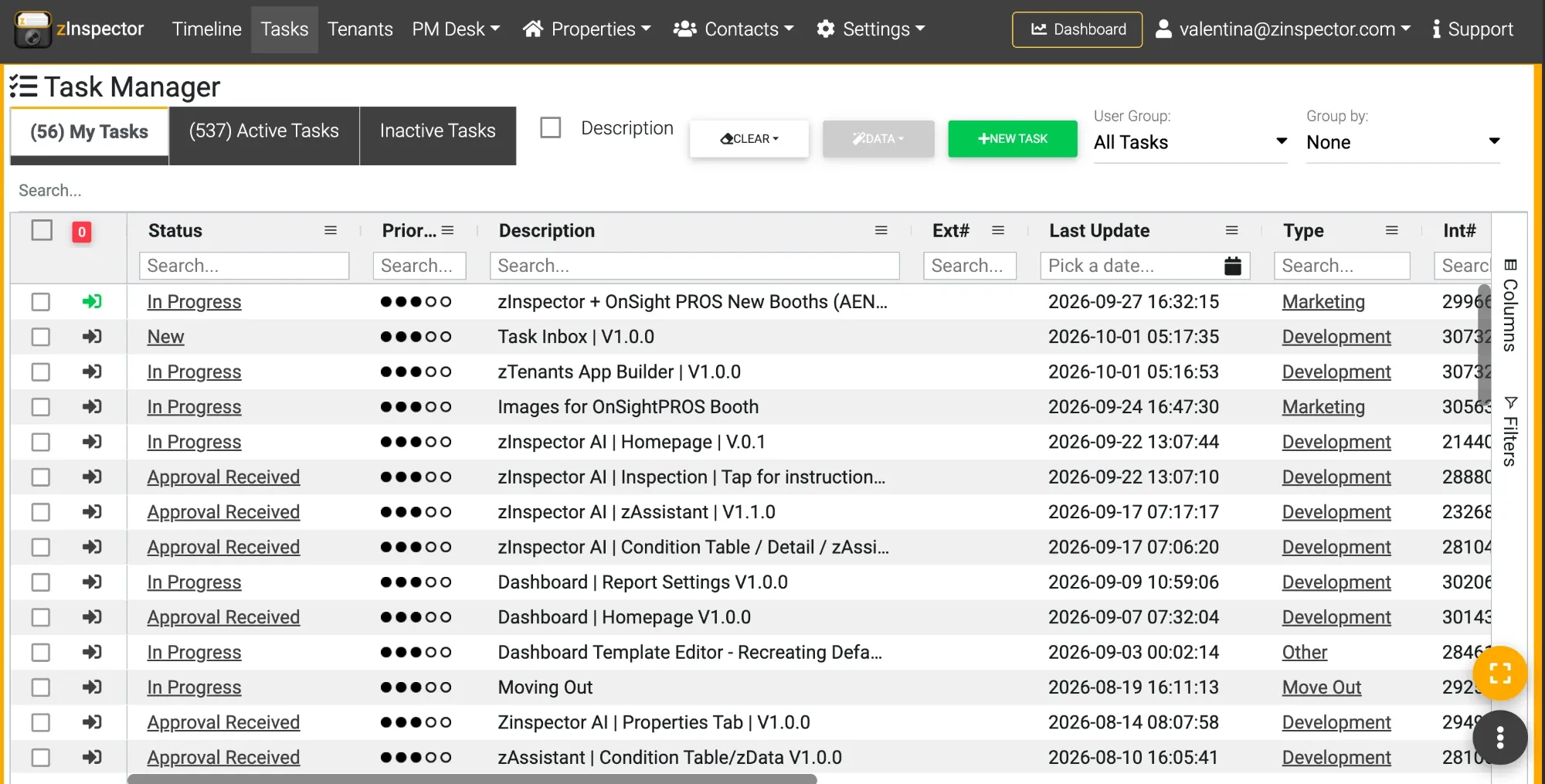Open the Priority column menu icon
The width and height of the screenshot is (1545, 784).
tap(448, 230)
